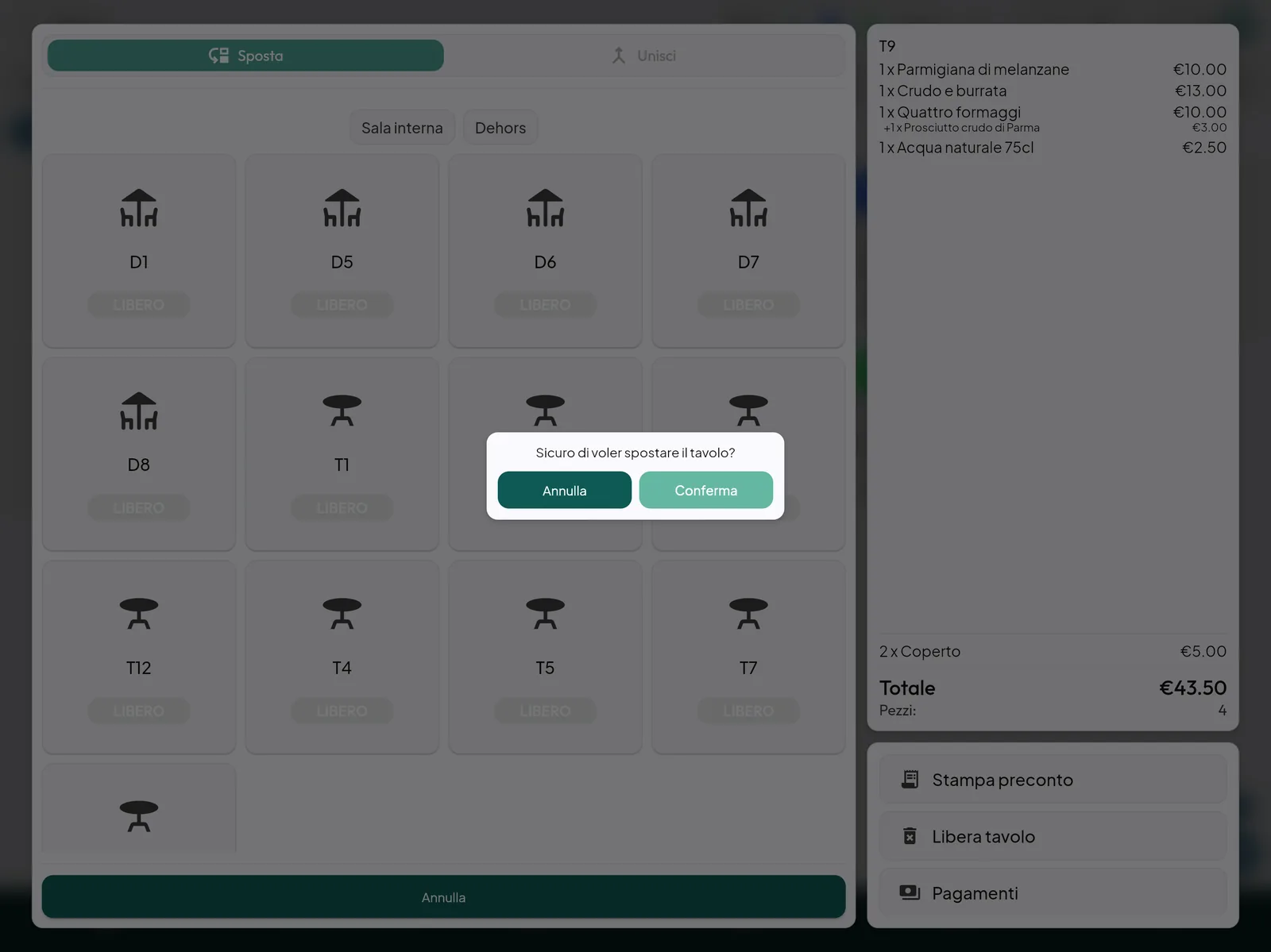Click the Libera tavolo label
1271x952 pixels.
(983, 836)
